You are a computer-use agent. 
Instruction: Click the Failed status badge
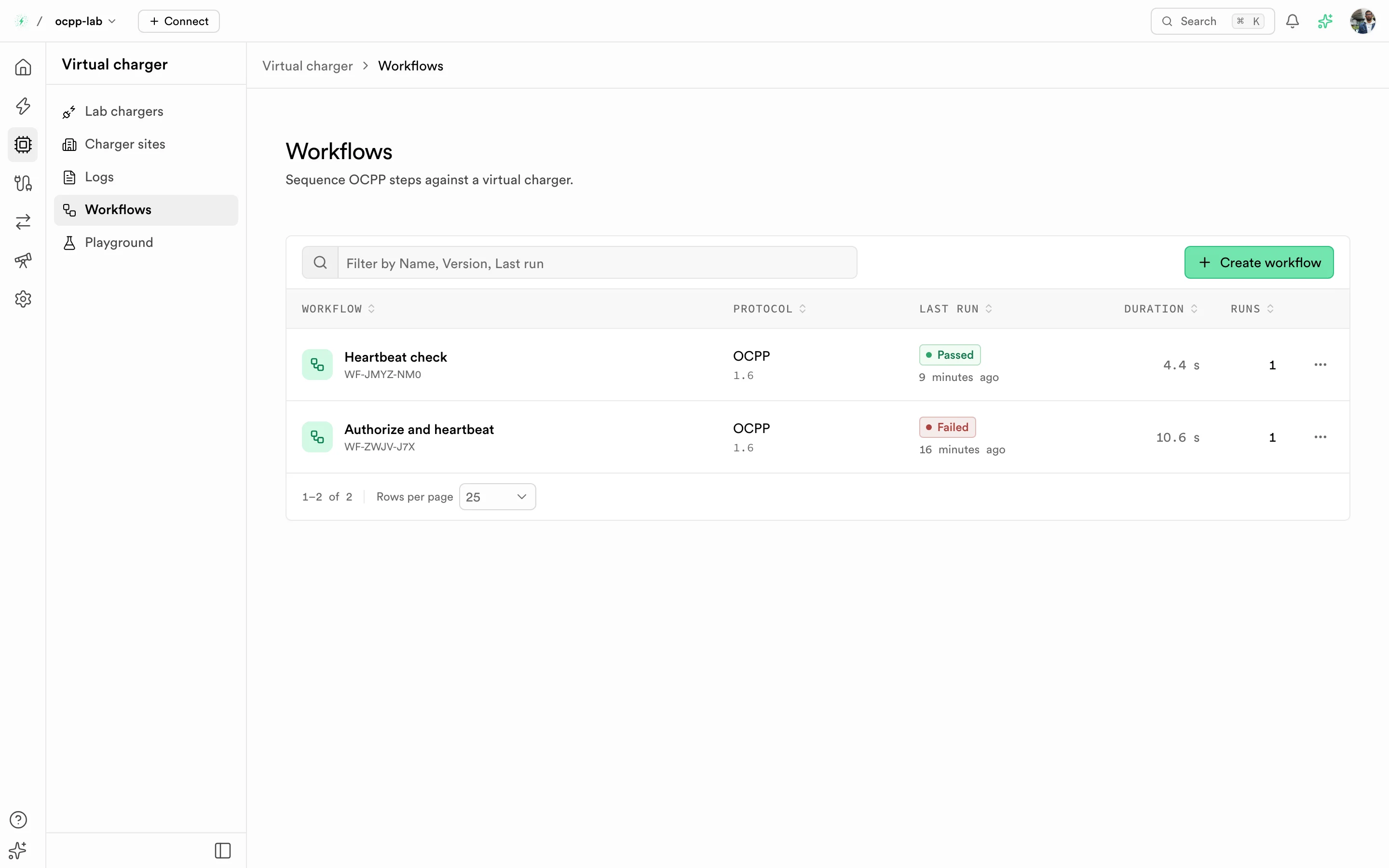coord(947,427)
